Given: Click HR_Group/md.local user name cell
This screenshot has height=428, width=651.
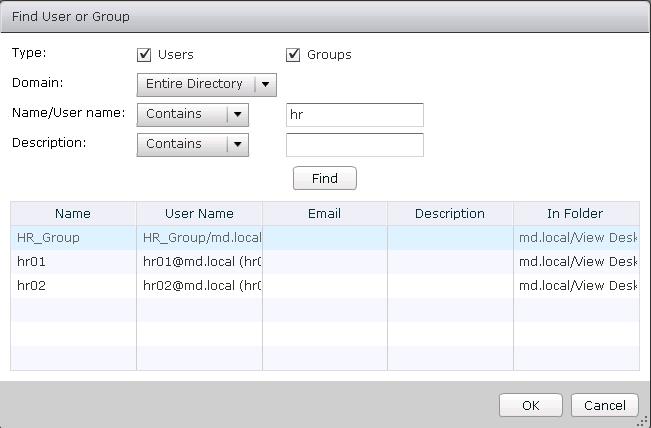Looking at the screenshot, I should 199,238.
